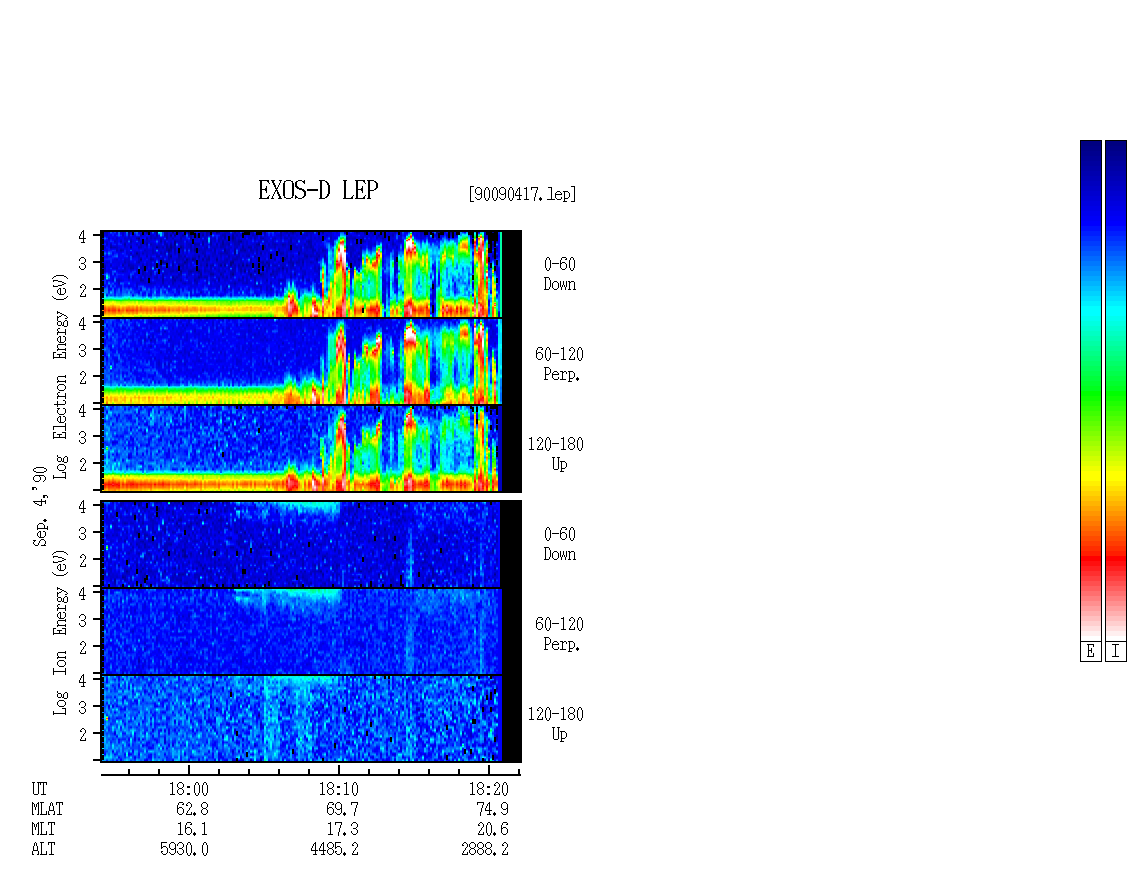Click the 18:10 UT time tick label
This screenshot has width=1130, height=875.
pos(339,789)
